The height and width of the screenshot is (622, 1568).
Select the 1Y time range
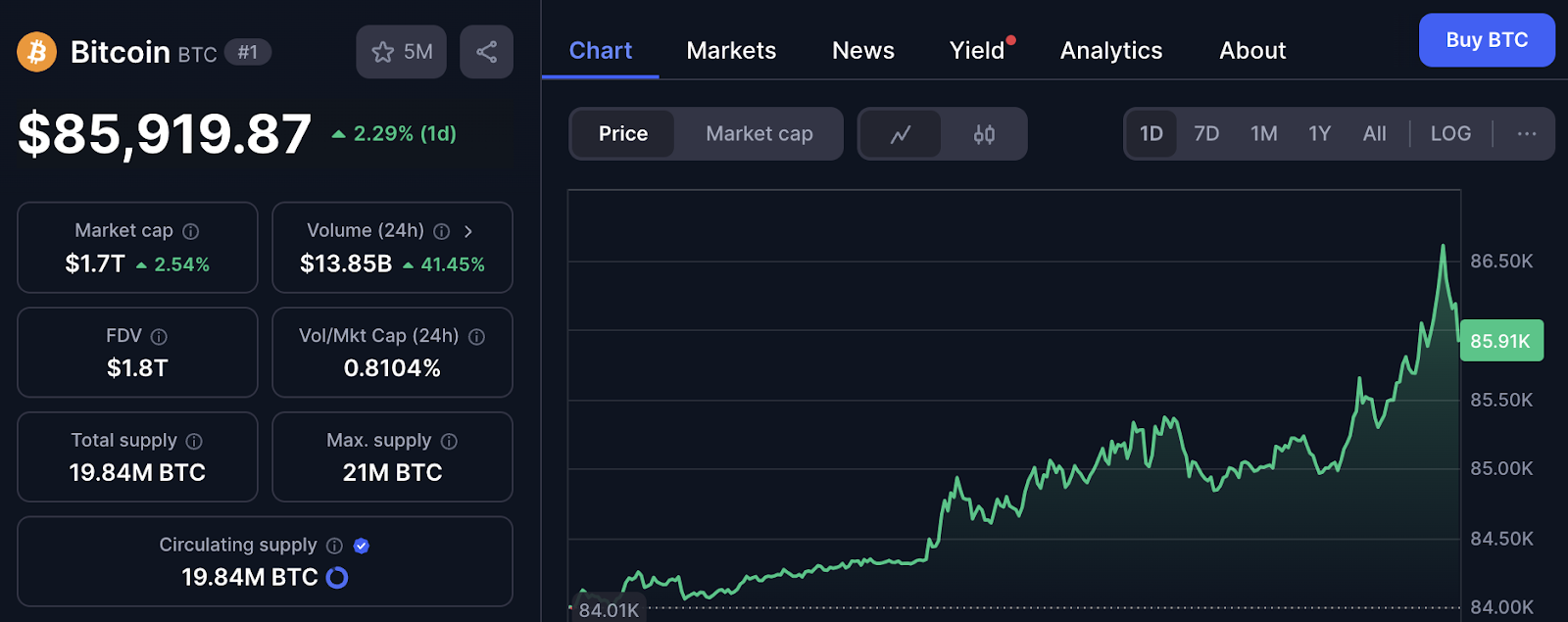pyautogui.click(x=1319, y=134)
